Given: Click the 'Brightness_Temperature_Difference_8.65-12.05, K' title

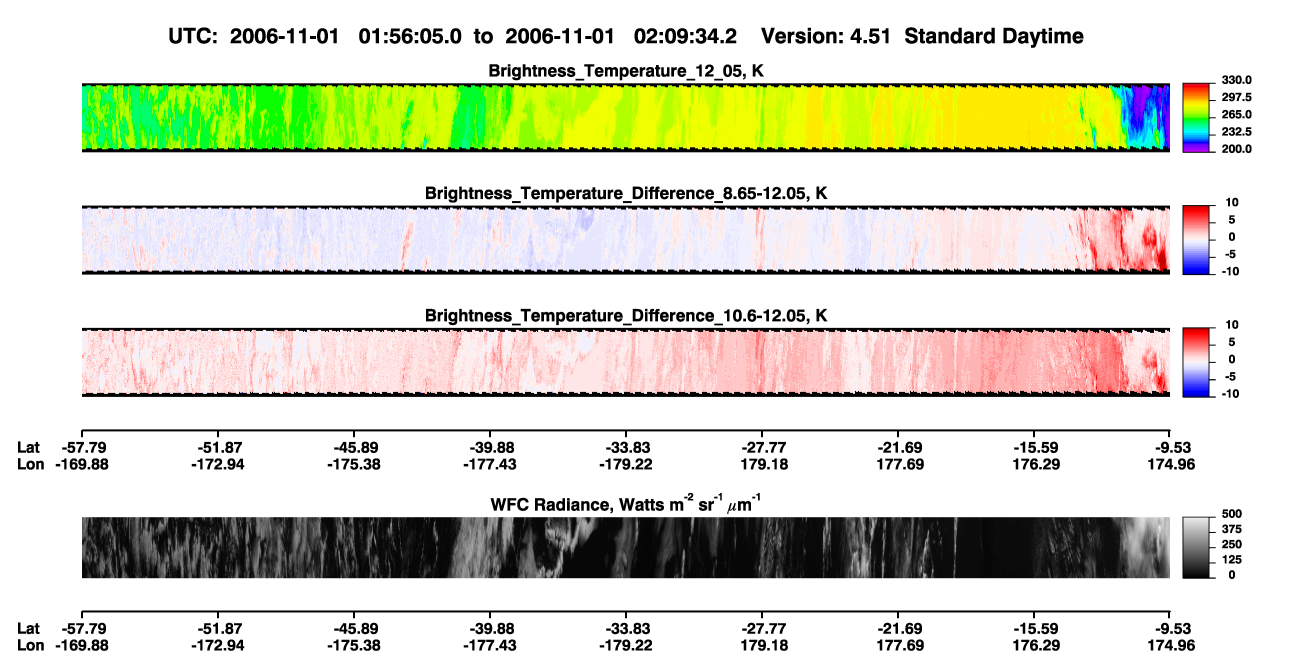Looking at the screenshot, I should 627,193.
